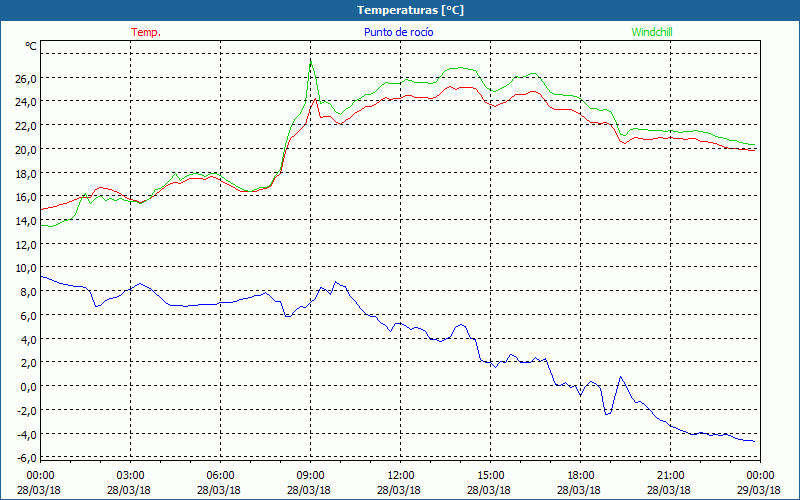Click the 24,0 y-axis value

[x=25, y=102]
